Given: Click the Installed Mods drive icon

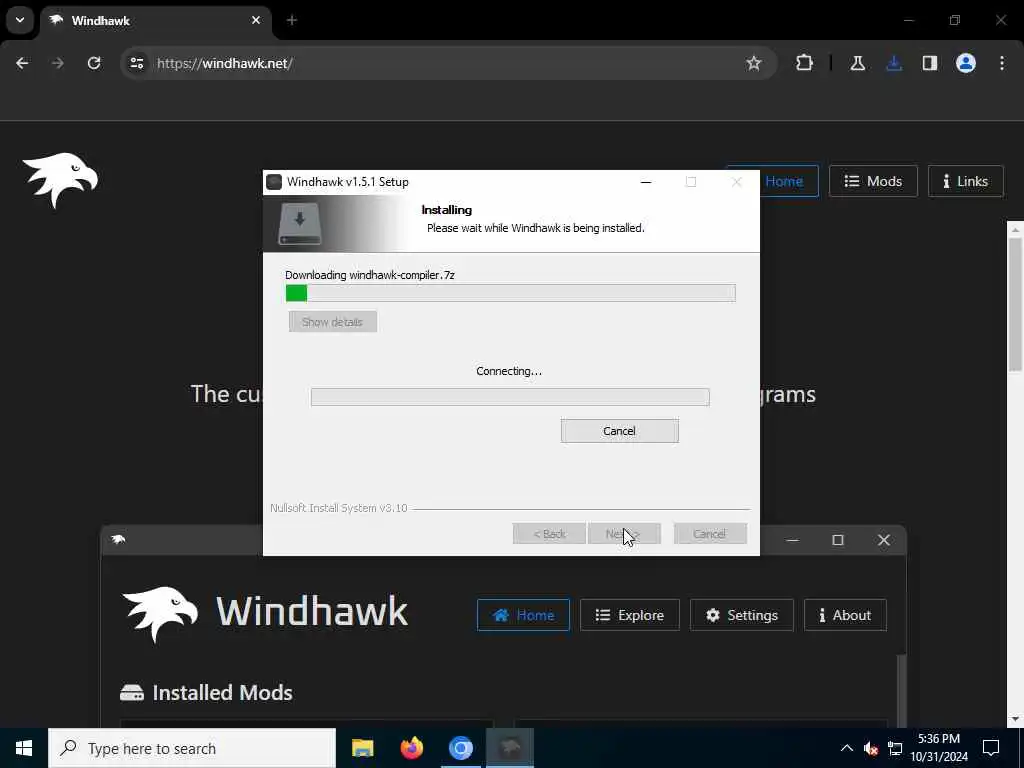Looking at the screenshot, I should [x=132, y=693].
